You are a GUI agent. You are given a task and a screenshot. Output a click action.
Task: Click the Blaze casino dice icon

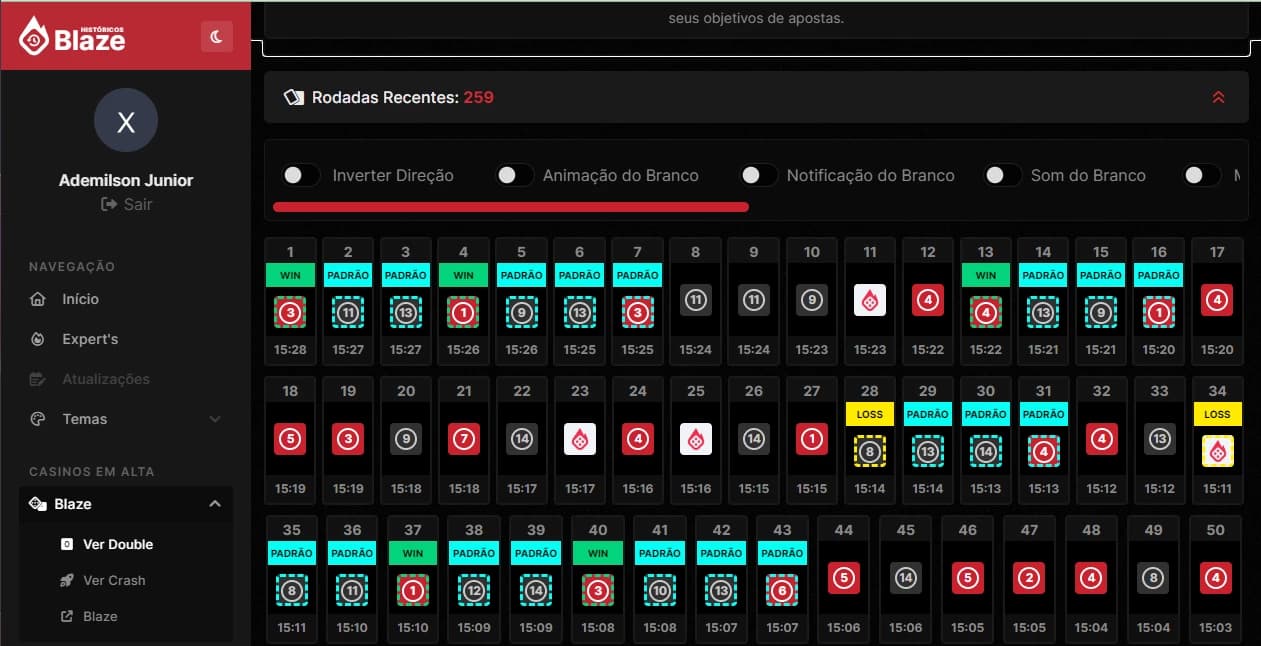tap(38, 504)
